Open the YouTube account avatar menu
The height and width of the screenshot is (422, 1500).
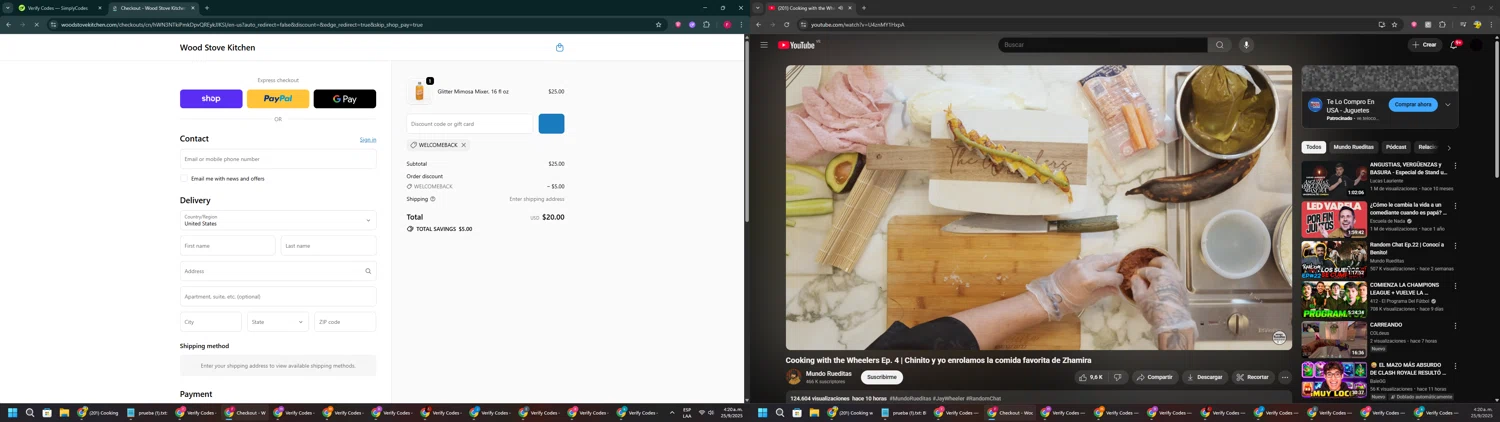1476,45
